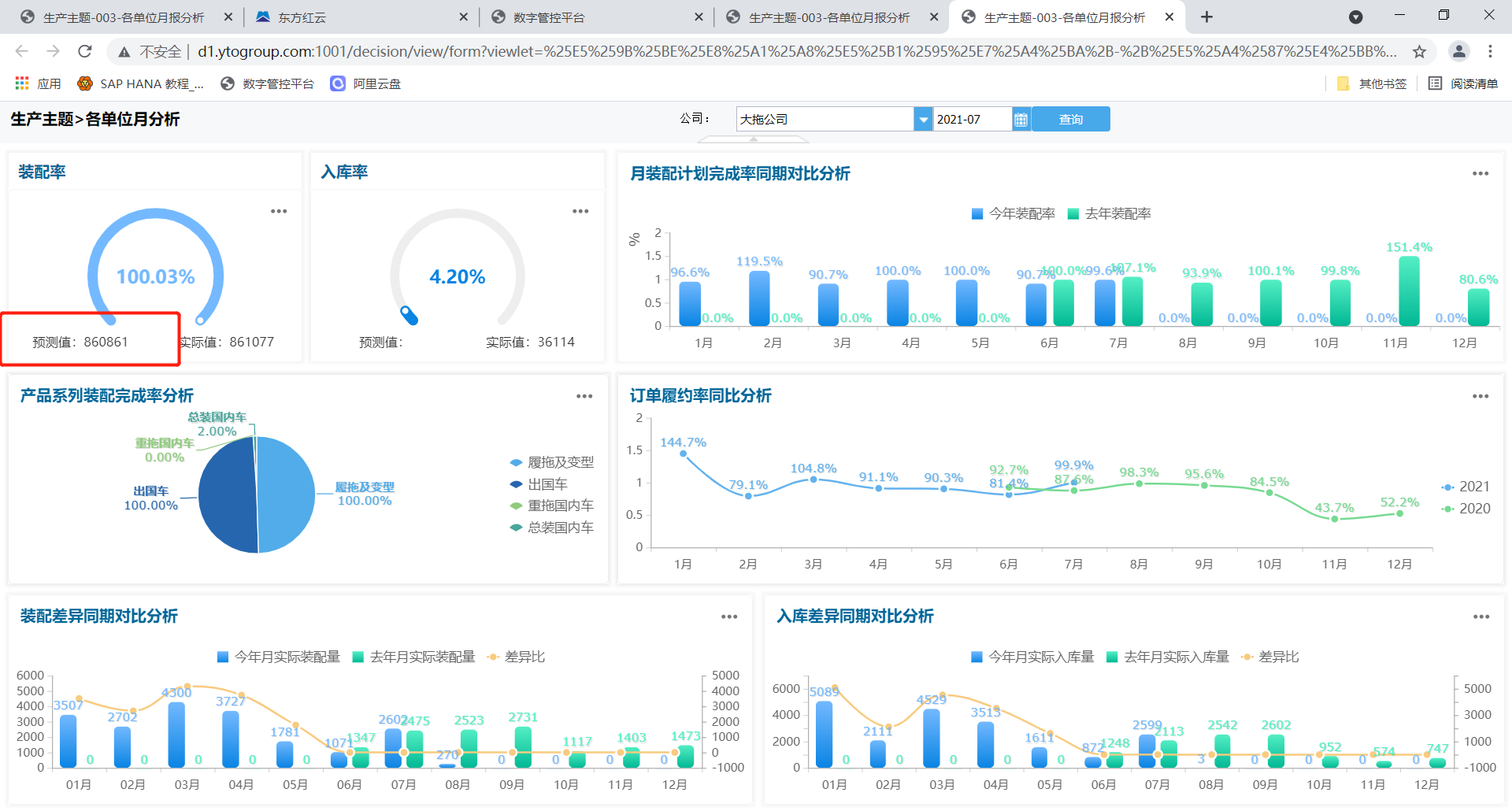Open the 数字管控平台 bookmark
The height and width of the screenshot is (811, 1512).
268,83
